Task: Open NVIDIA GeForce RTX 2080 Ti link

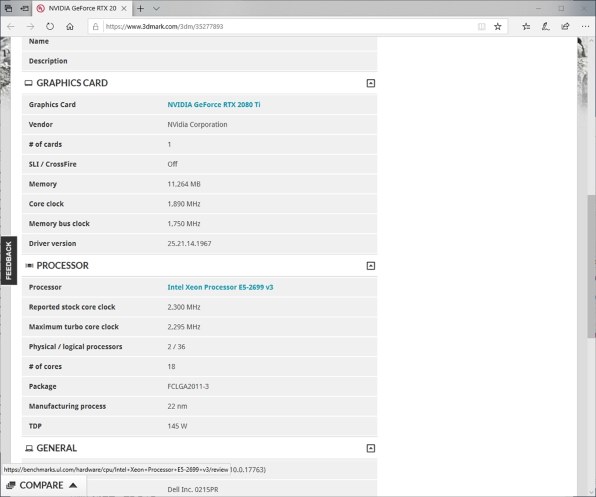Action: point(214,104)
